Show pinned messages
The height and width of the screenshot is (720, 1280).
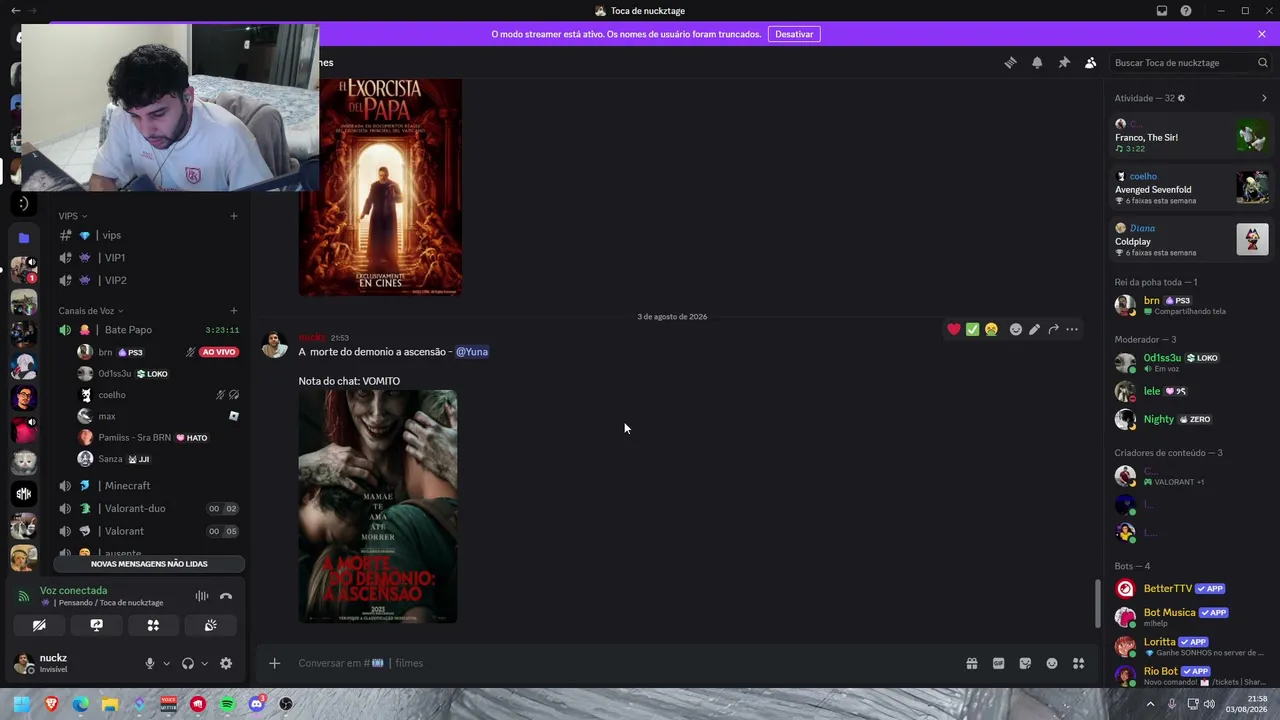click(1064, 62)
